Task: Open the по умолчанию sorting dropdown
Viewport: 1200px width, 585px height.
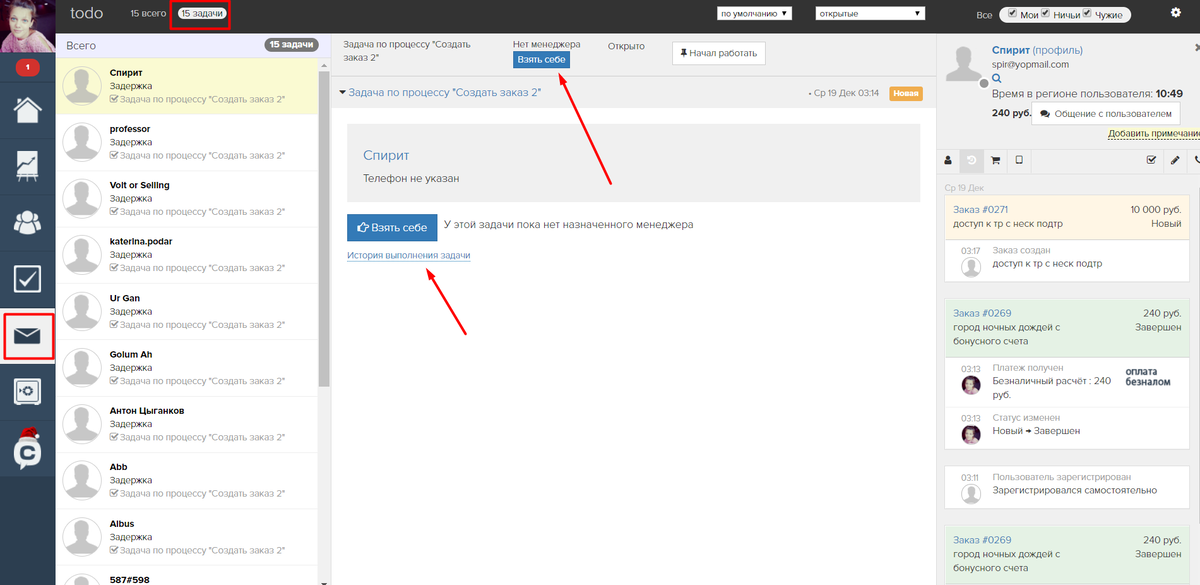Action: (x=755, y=14)
